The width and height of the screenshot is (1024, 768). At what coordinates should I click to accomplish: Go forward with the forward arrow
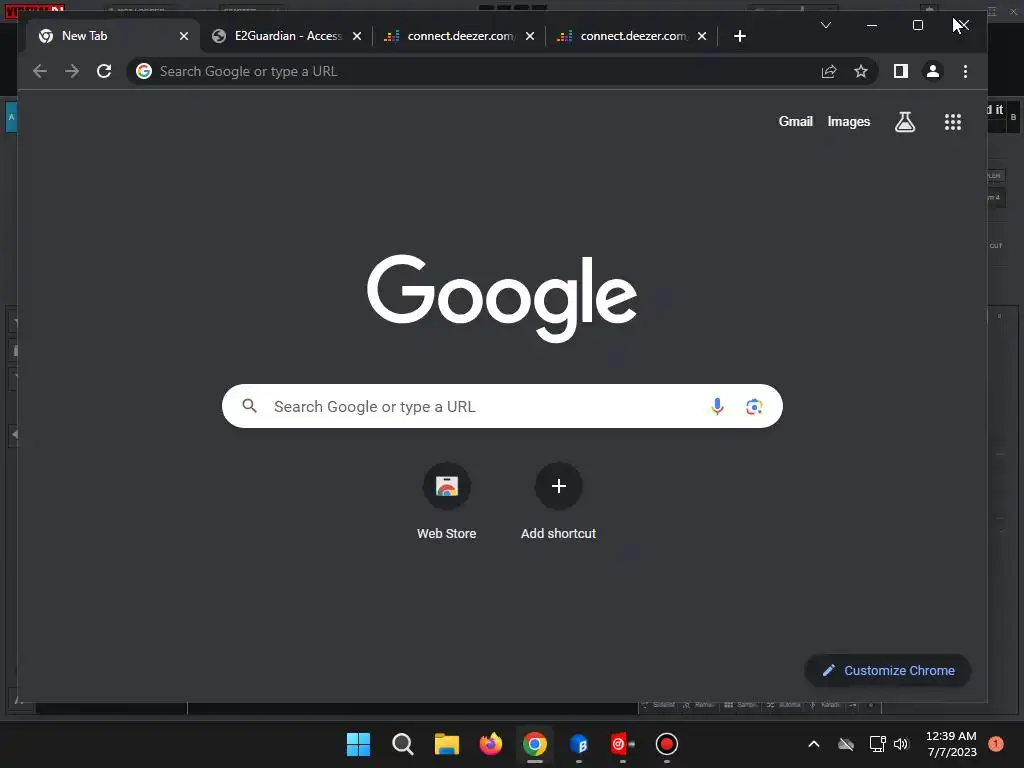(72, 71)
